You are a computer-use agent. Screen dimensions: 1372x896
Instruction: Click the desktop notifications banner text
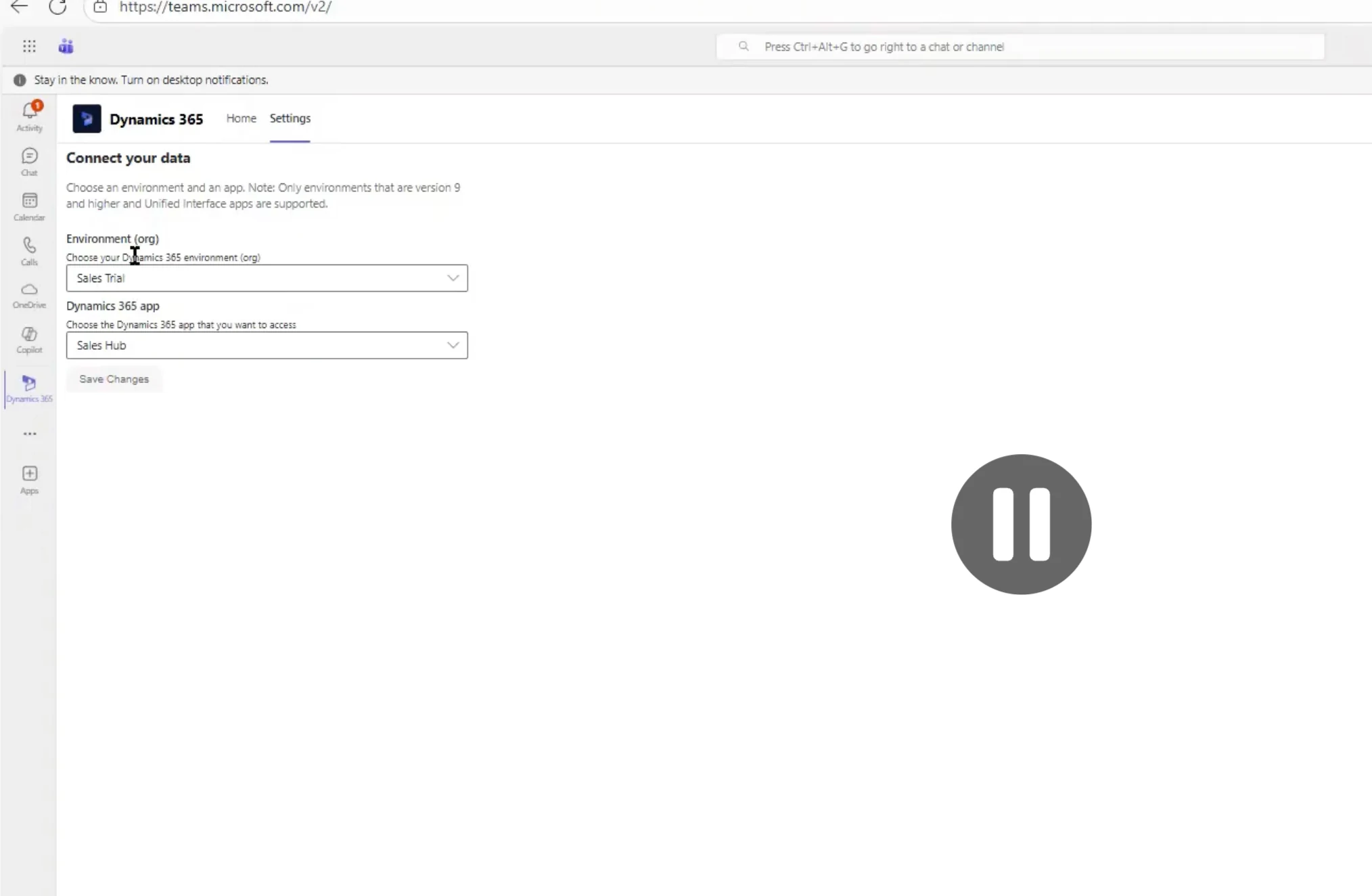(x=152, y=80)
